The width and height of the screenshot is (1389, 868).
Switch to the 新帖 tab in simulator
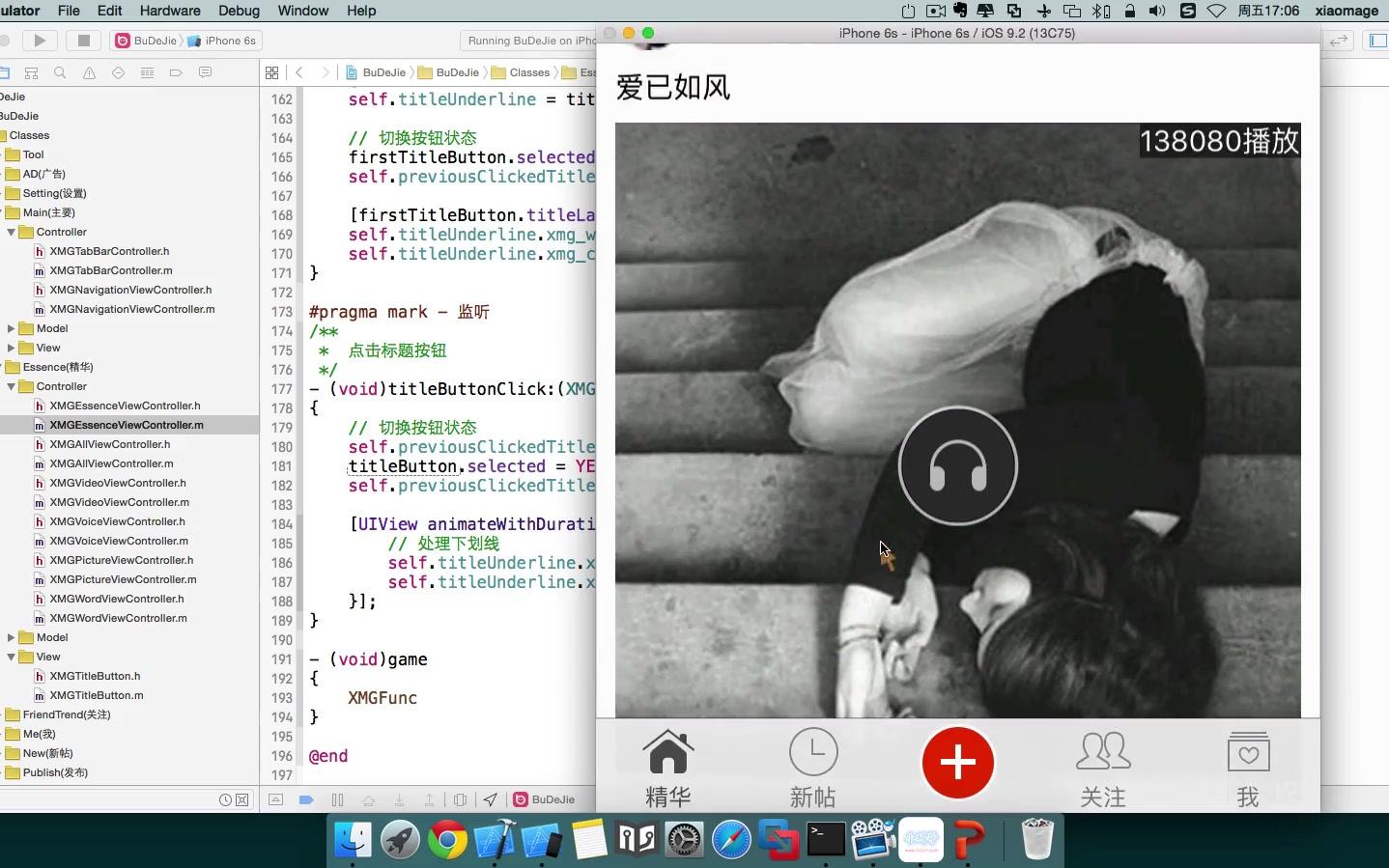click(x=812, y=762)
